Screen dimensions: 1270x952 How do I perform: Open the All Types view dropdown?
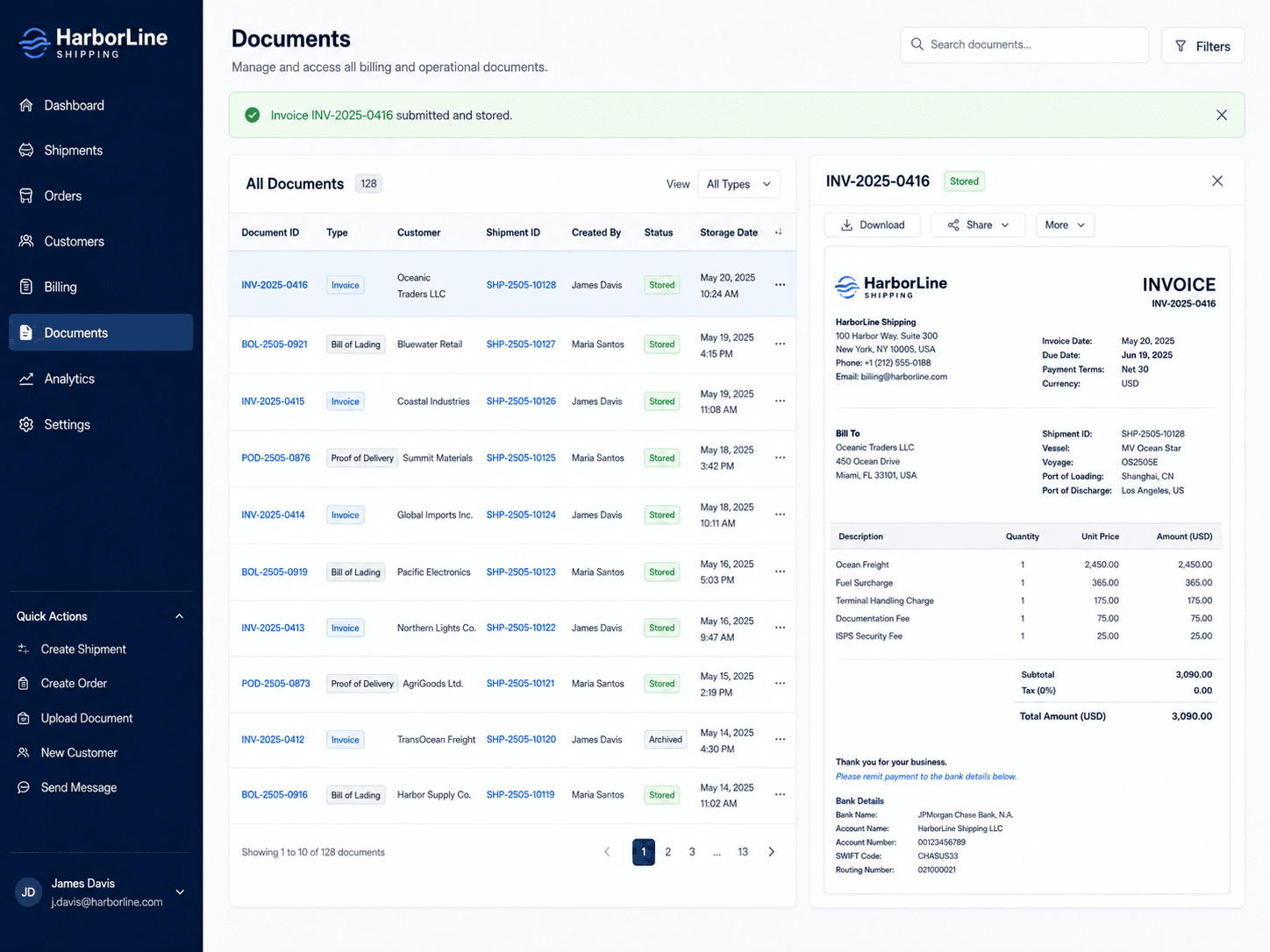tap(738, 184)
